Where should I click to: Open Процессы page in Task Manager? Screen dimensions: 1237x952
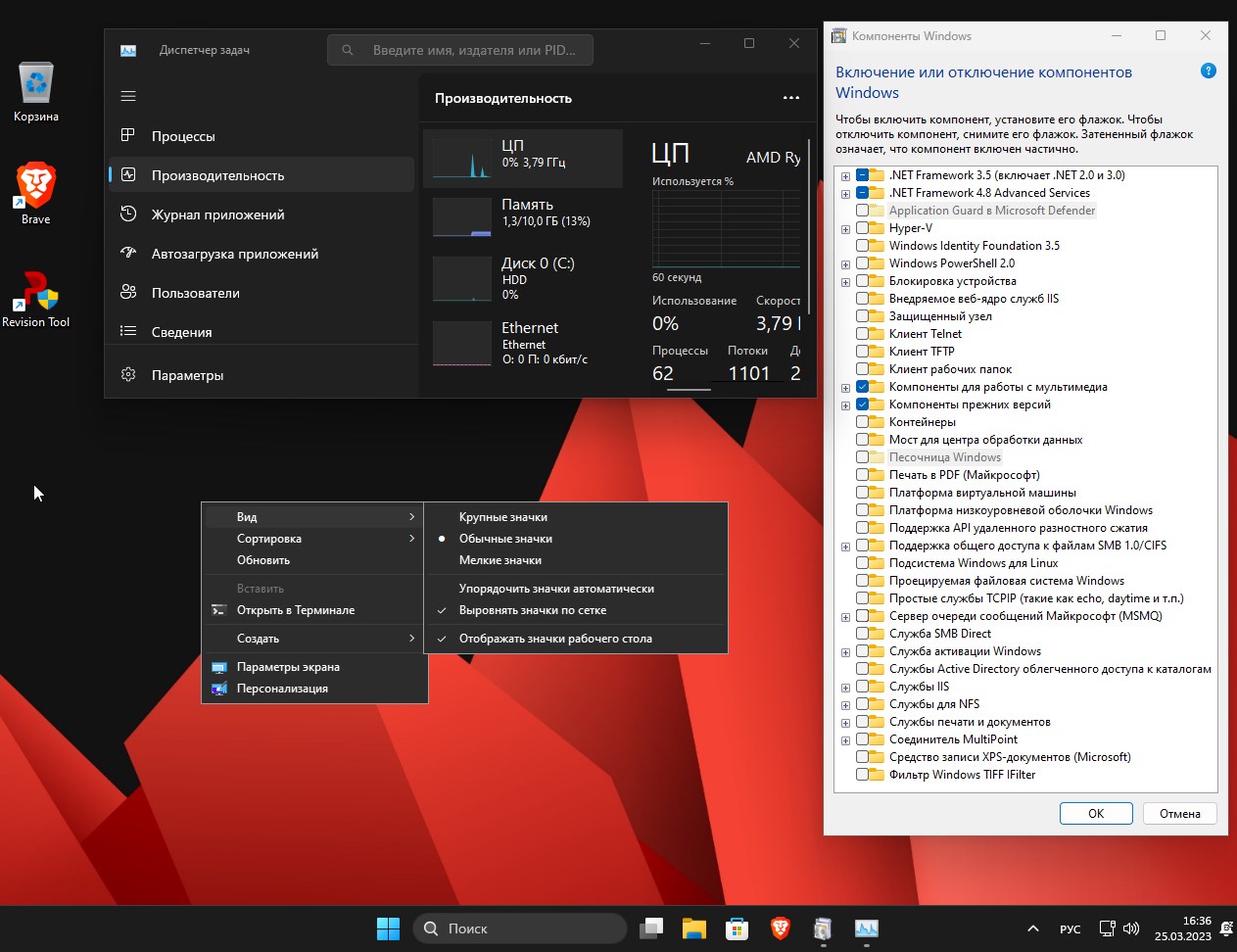click(x=262, y=135)
